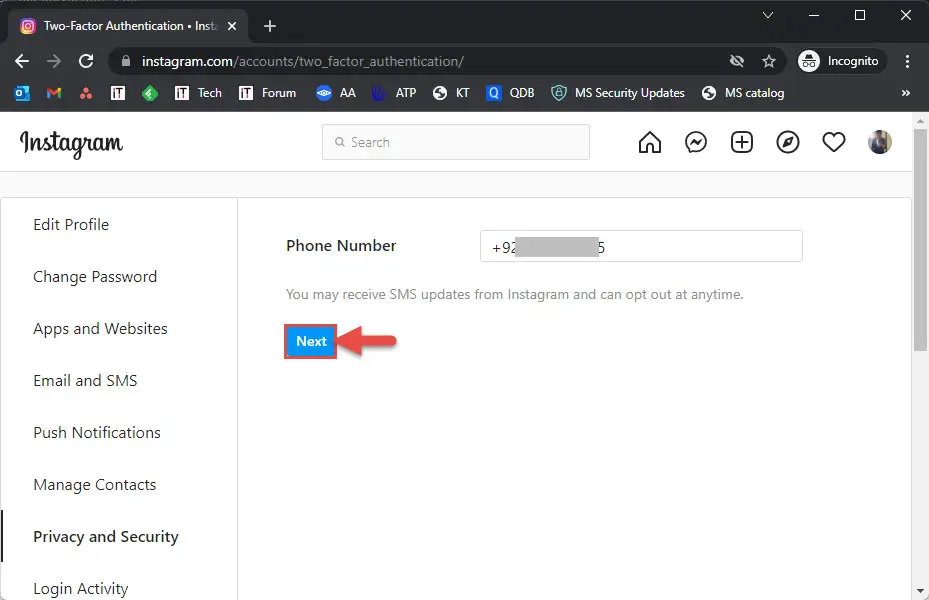Open Edit Profile settings
This screenshot has height=600, width=929.
[x=71, y=224]
